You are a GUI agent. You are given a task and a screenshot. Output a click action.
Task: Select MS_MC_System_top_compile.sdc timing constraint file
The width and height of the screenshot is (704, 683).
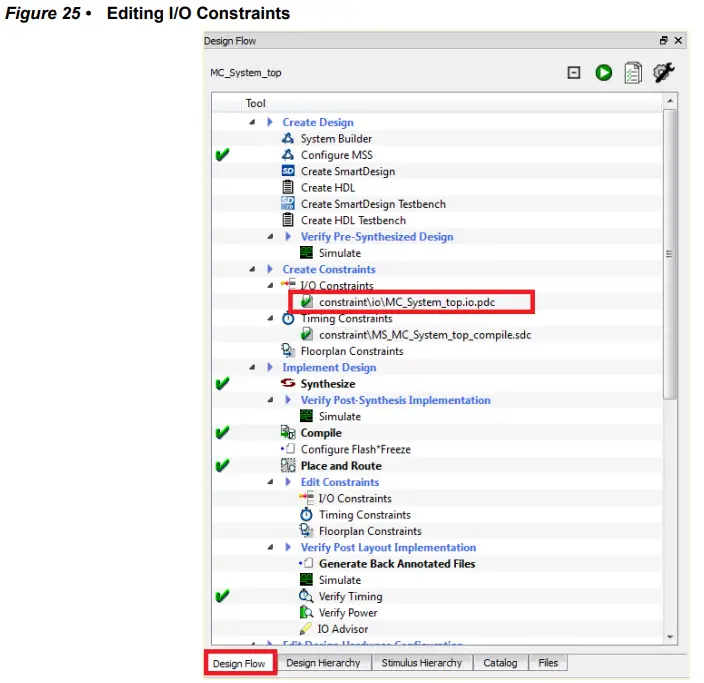pyautogui.click(x=425, y=335)
